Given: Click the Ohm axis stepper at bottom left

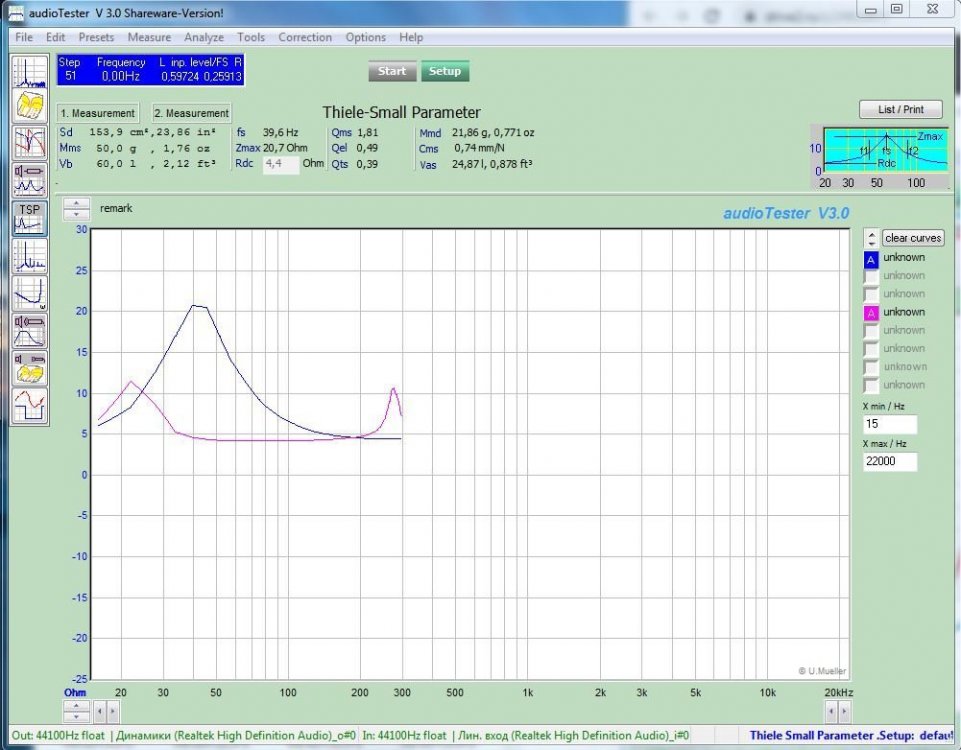Looking at the screenshot, I should coord(75,711).
